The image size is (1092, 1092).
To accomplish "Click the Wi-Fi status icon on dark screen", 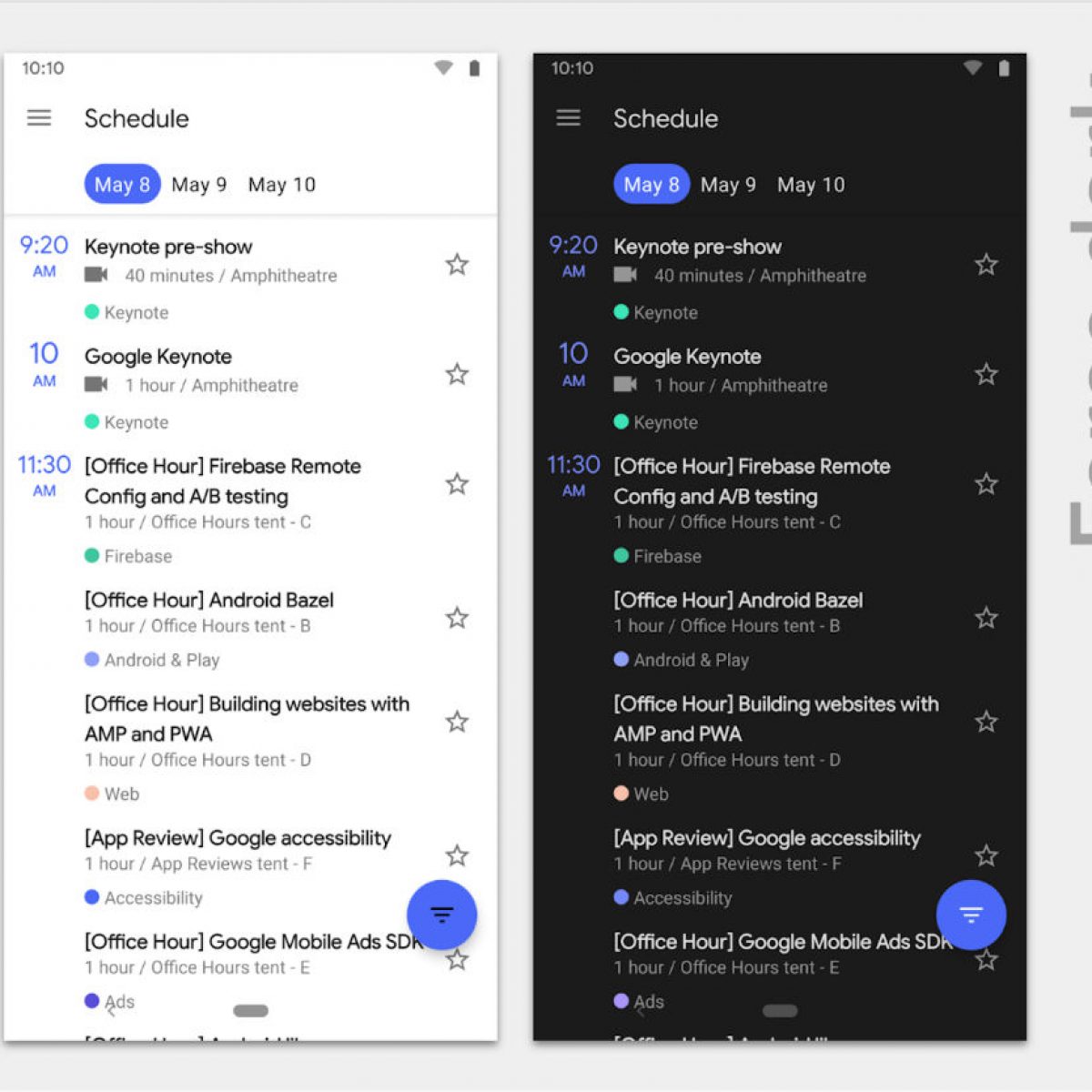I will coord(973,68).
